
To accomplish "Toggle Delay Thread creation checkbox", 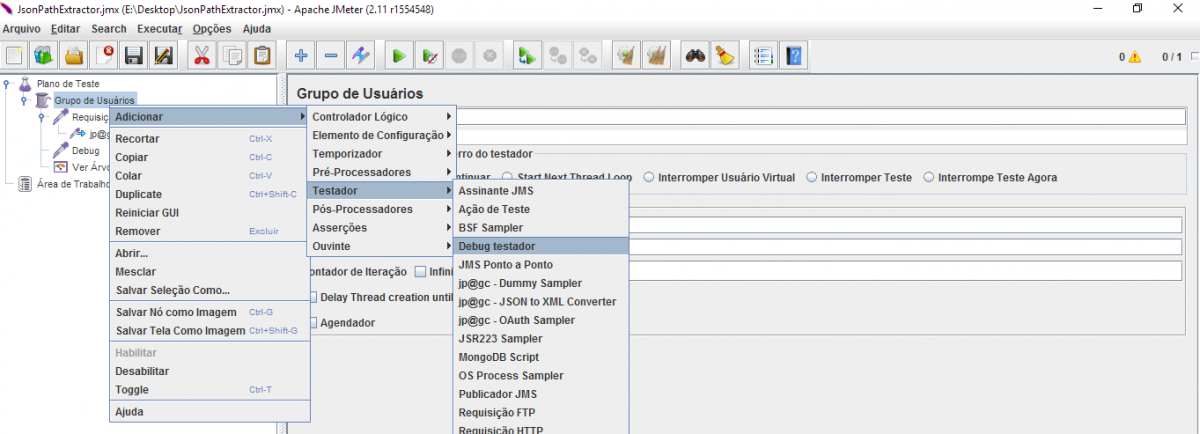I will 313,297.
